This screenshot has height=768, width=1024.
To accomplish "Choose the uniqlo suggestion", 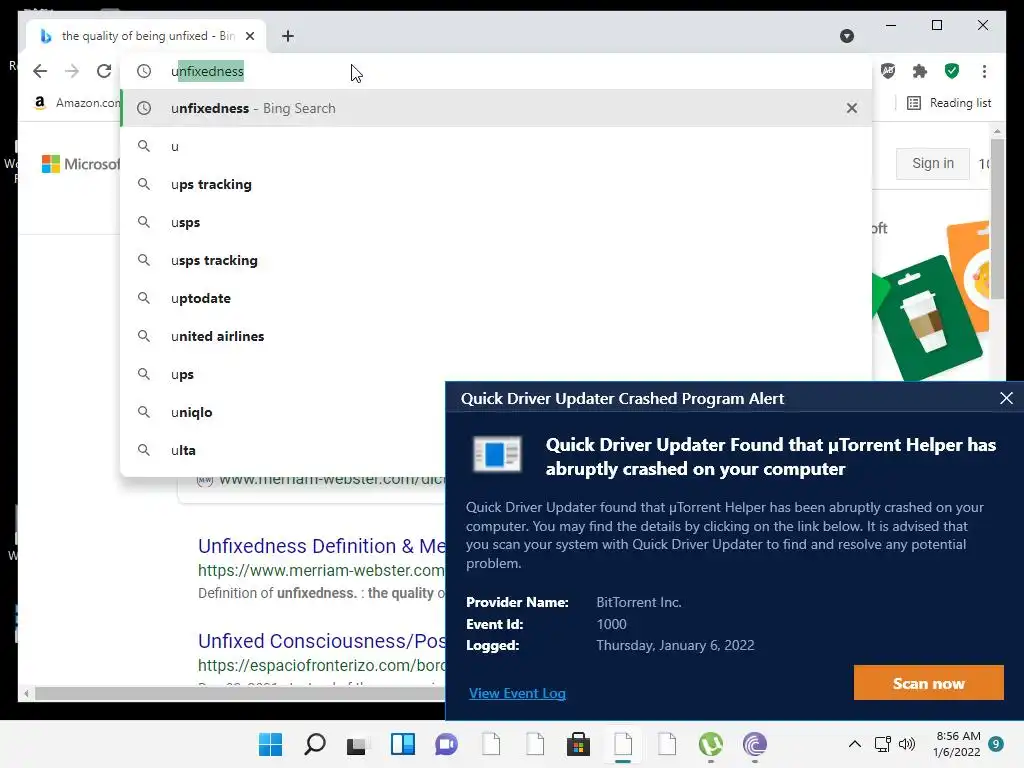I will (283, 412).
